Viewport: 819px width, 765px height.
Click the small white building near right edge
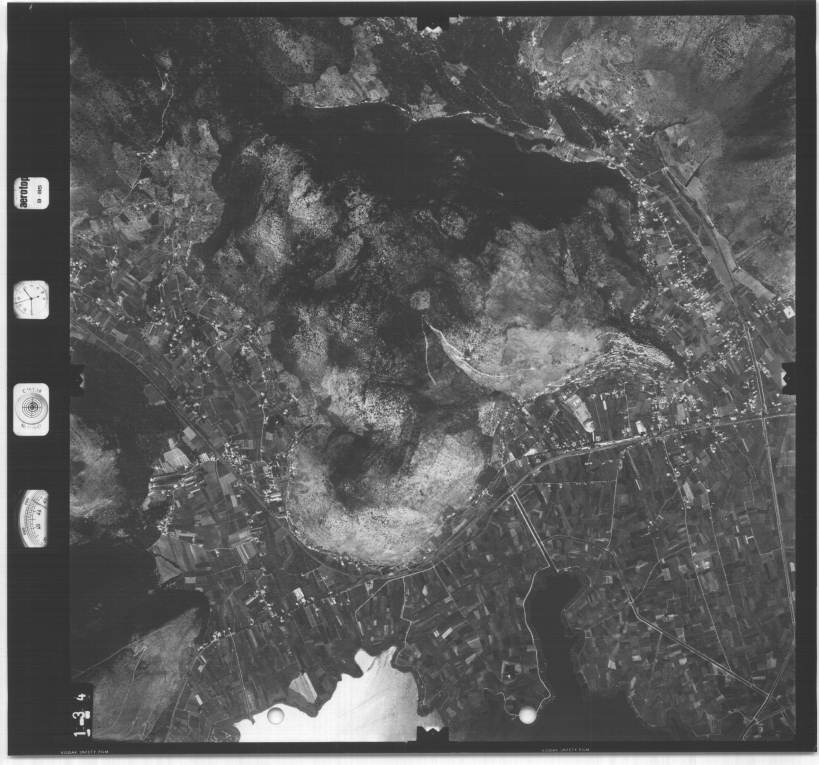click(x=788, y=313)
